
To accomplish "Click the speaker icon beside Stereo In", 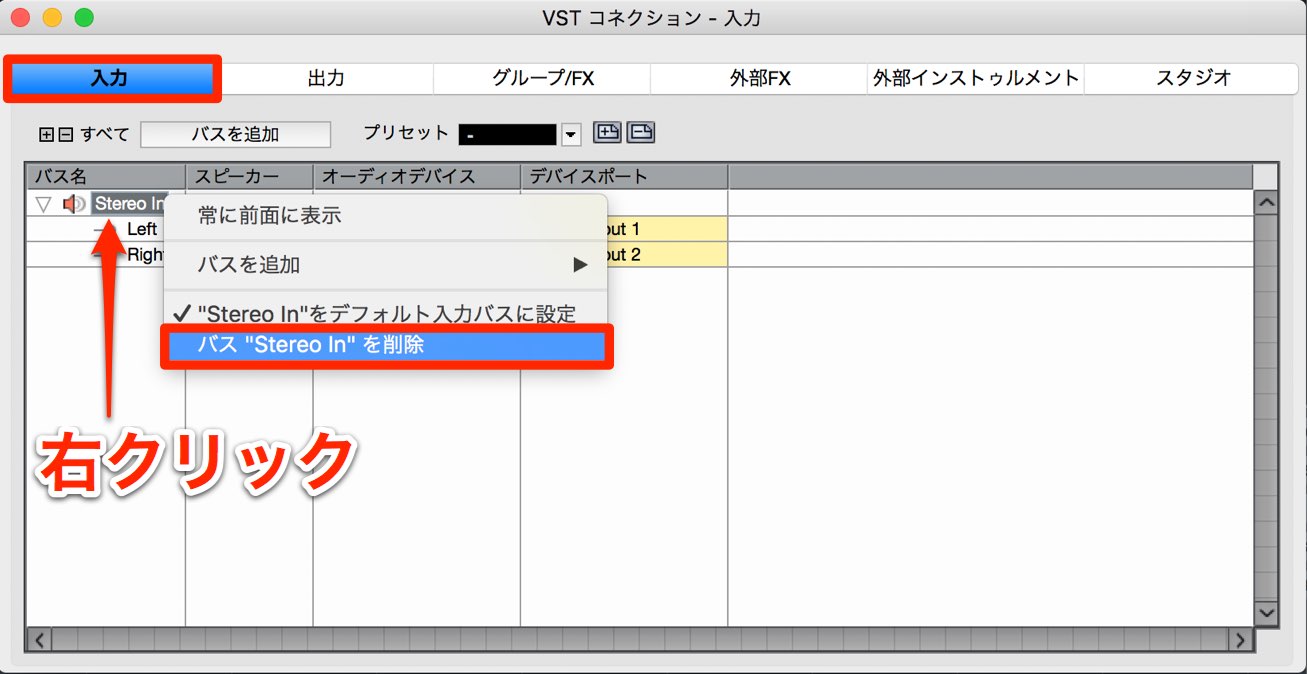I will tap(74, 204).
